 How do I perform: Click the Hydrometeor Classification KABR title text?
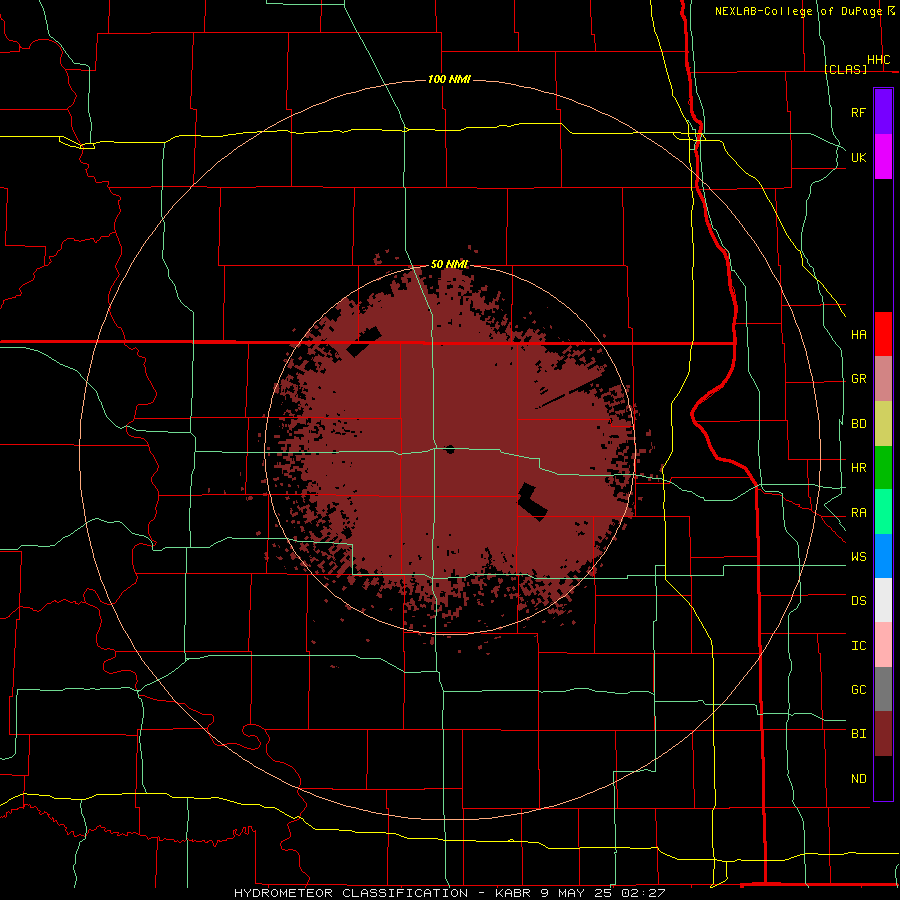pyautogui.click(x=449, y=893)
